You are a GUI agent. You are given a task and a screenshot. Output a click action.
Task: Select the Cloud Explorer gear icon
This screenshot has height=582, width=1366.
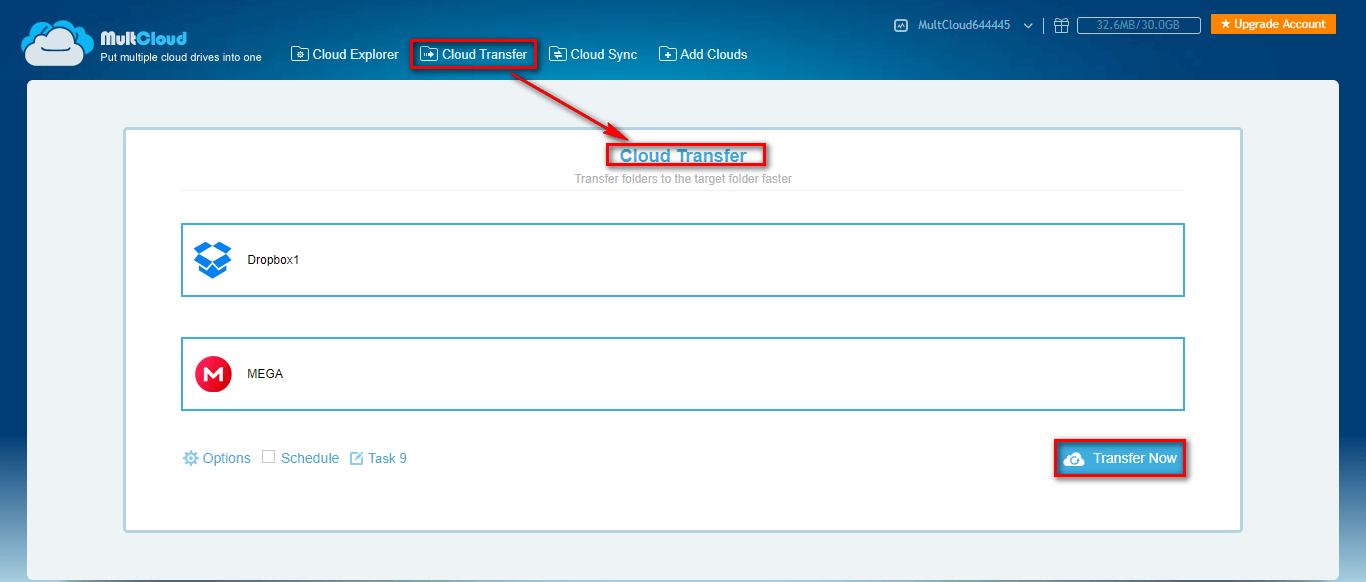[300, 54]
